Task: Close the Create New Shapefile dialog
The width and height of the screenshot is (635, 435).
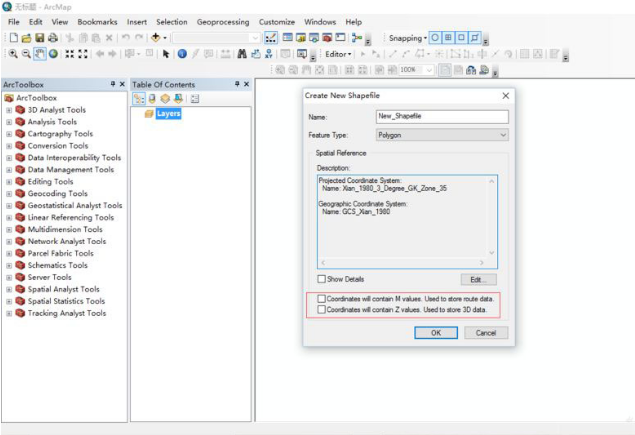Action: 505,96
